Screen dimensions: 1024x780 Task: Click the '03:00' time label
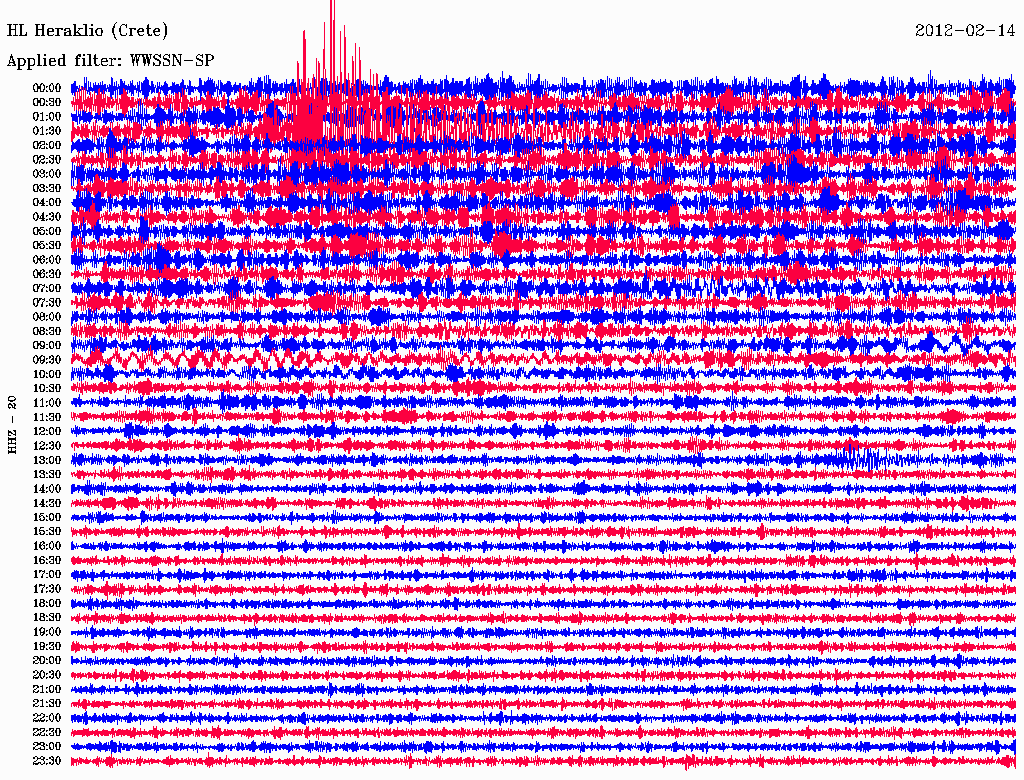(x=47, y=174)
